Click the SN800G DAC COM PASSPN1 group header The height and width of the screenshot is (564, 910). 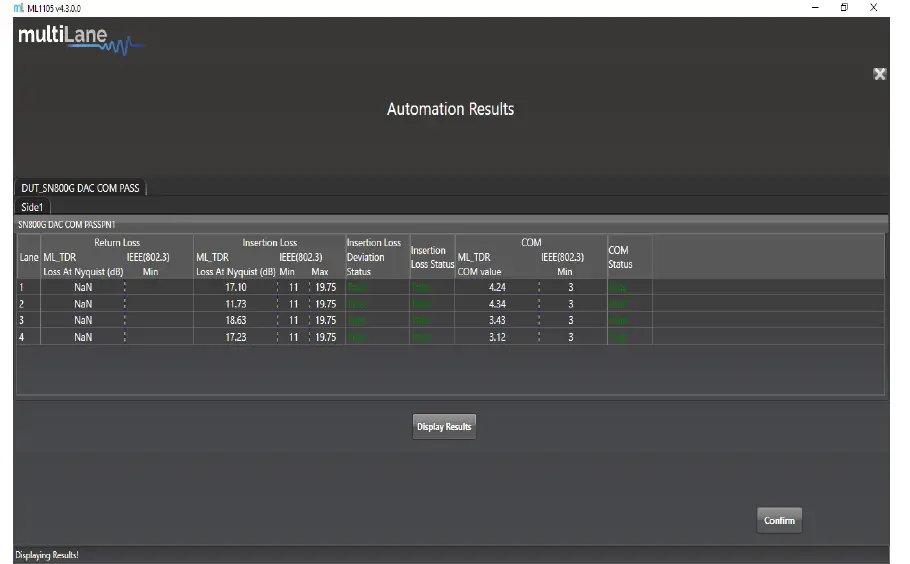[x=67, y=225]
